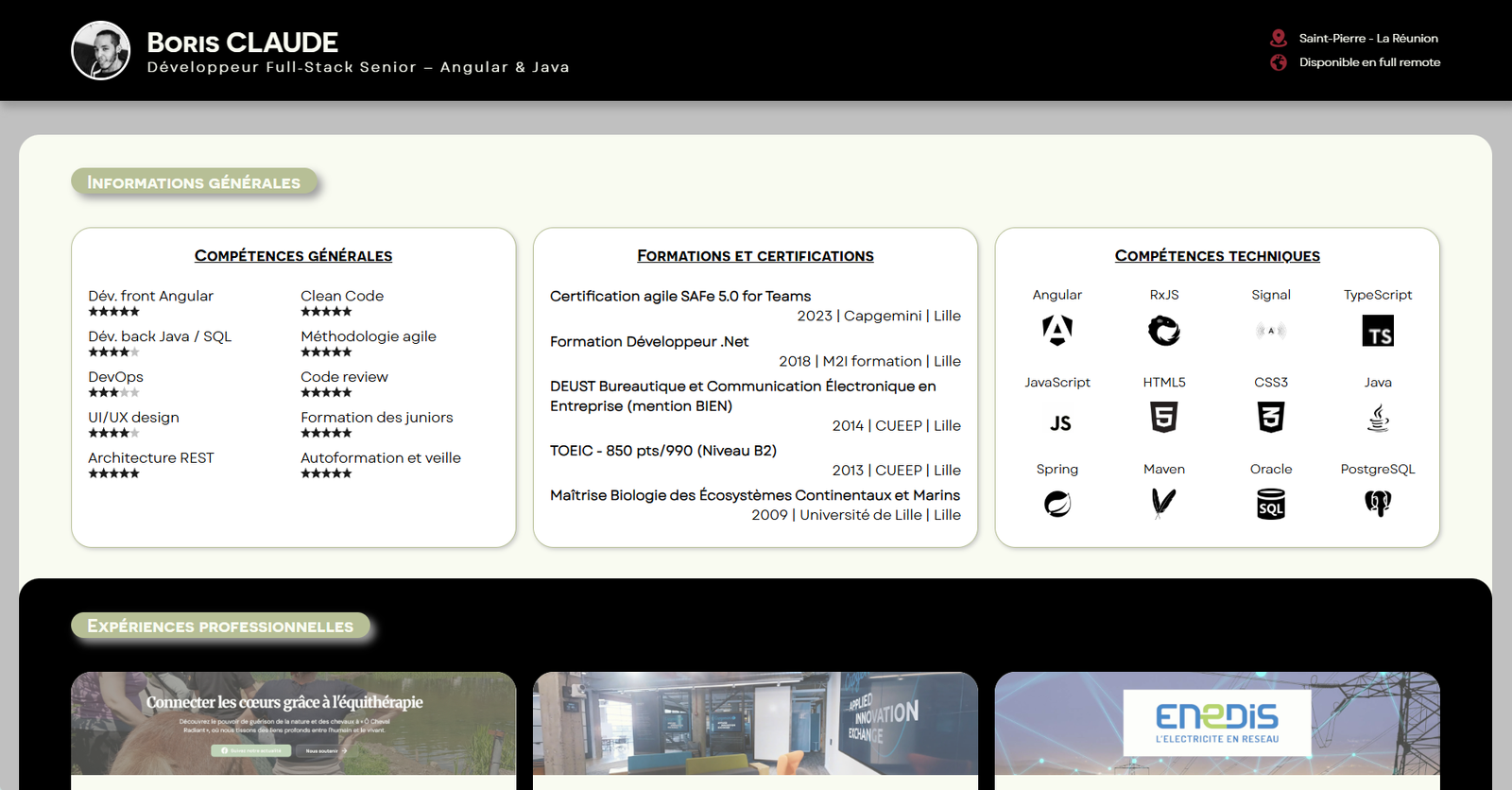This screenshot has width=1512, height=790.
Task: Click the Expériences Professionnelles section badge
Action: 220,626
